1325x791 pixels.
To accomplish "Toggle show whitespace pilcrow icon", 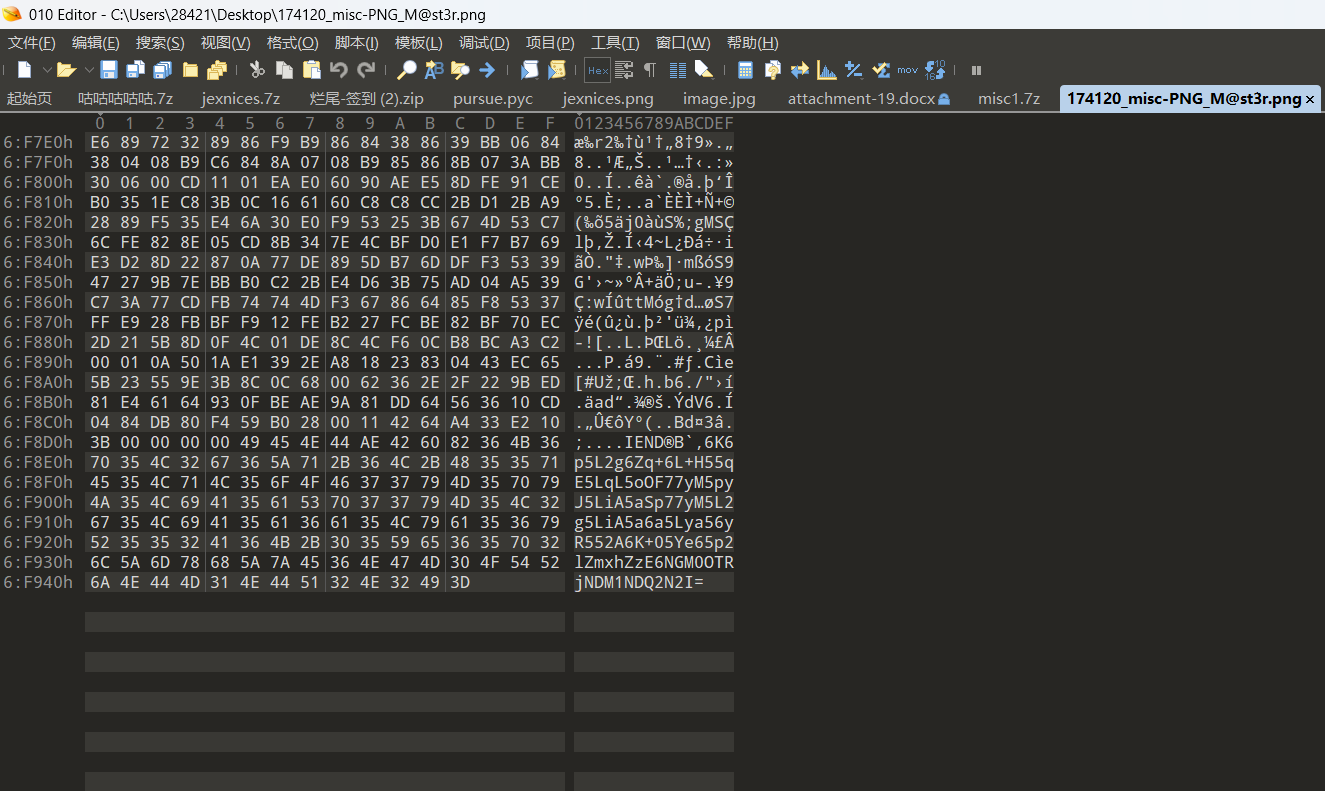I will (650, 70).
